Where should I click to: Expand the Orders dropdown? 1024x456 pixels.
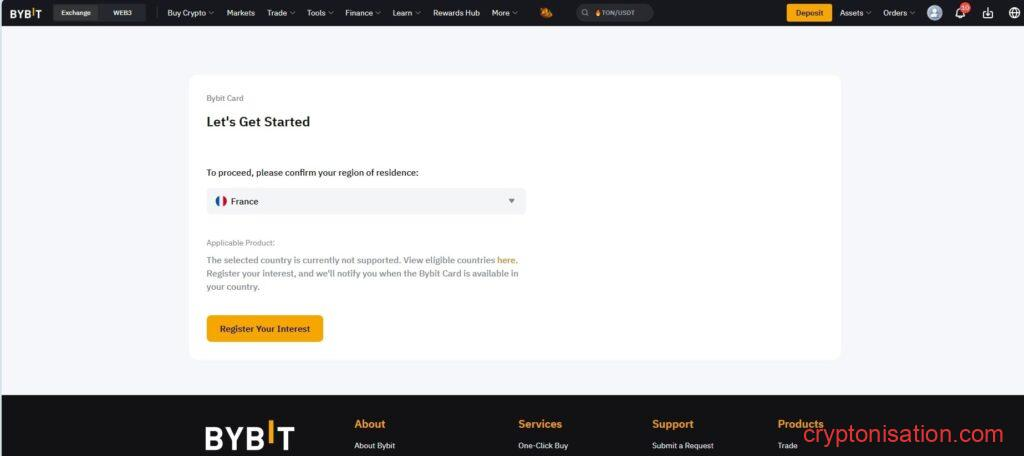(x=898, y=13)
